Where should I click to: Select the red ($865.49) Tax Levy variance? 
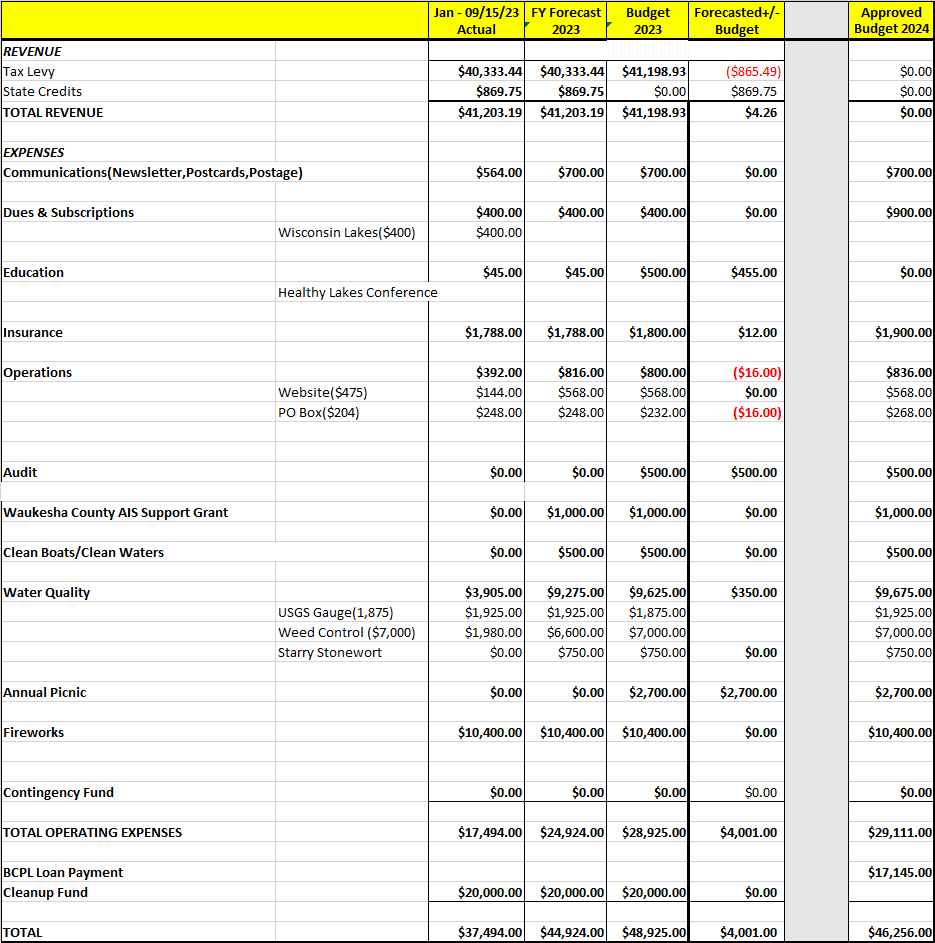click(x=753, y=72)
